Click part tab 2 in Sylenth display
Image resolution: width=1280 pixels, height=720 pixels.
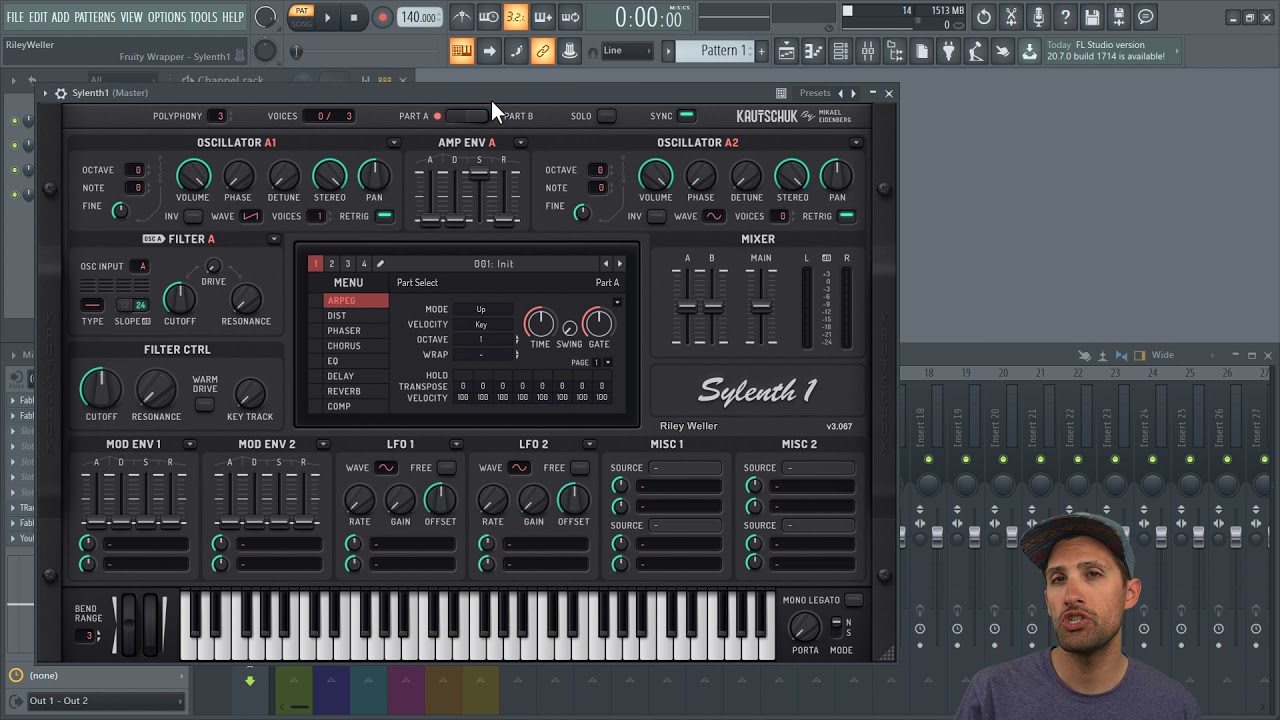pyautogui.click(x=332, y=264)
